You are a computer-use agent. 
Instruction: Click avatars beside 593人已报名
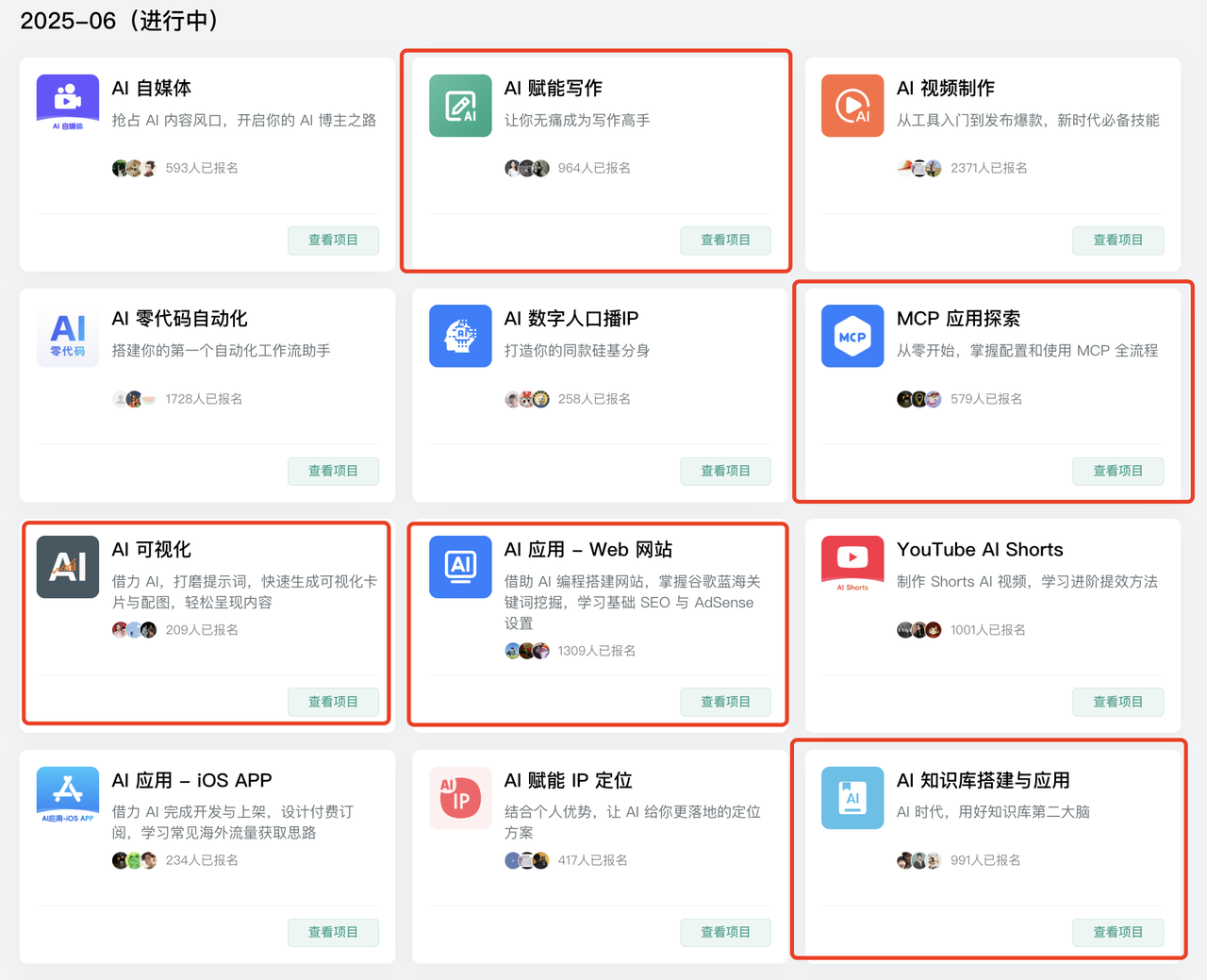[x=134, y=169]
